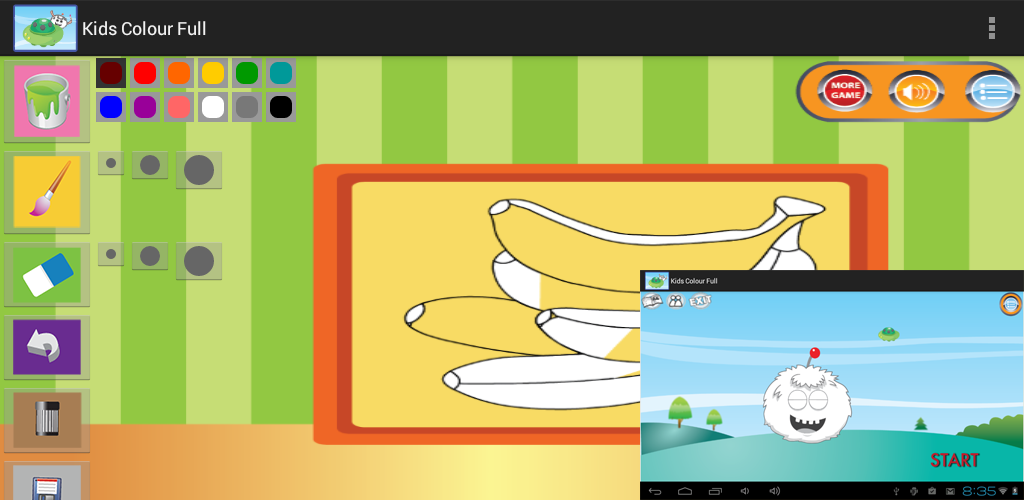Open the More Game button
This screenshot has width=1024, height=500.
[x=846, y=91]
